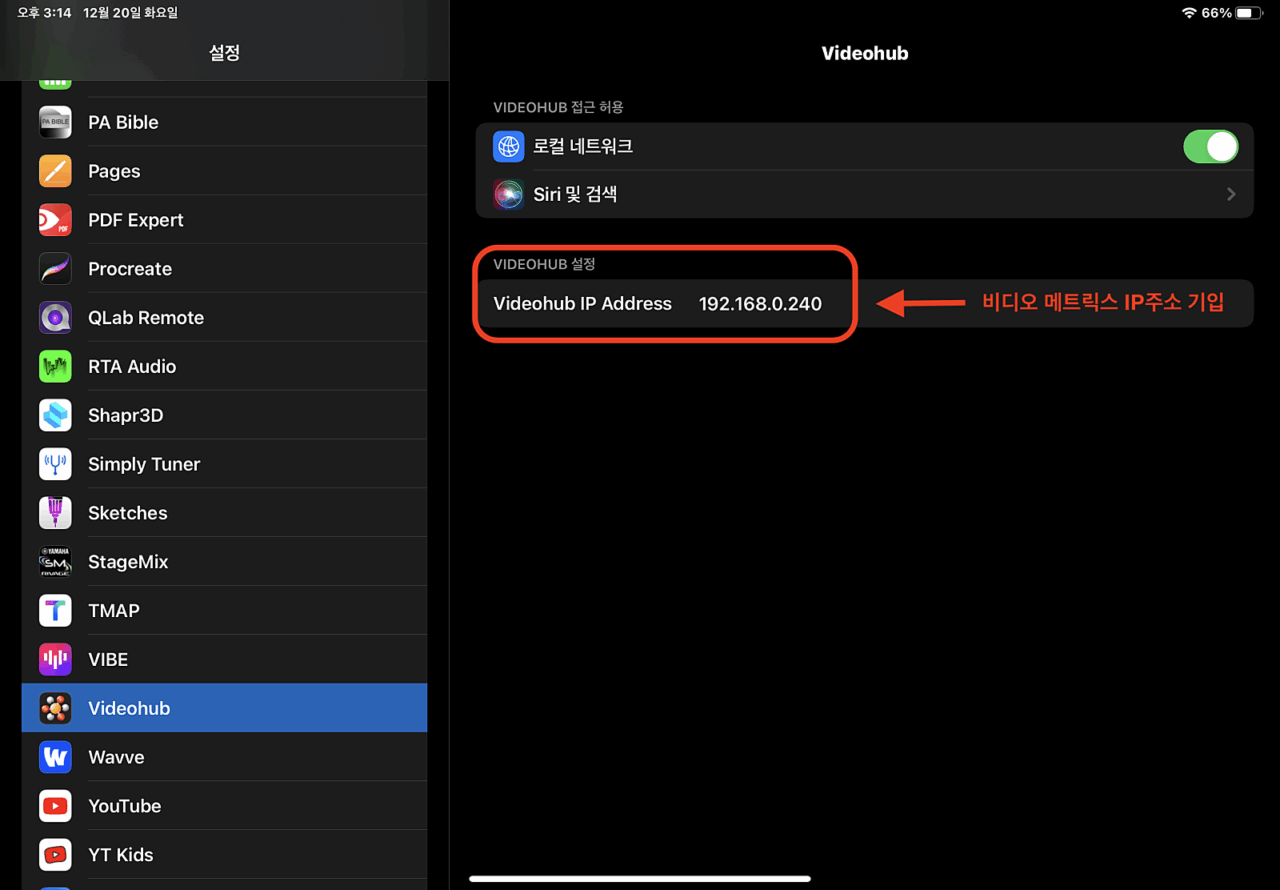Viewport: 1280px width, 890px height.
Task: Choose Simply Tuner label in sidebar
Action: coord(144,464)
